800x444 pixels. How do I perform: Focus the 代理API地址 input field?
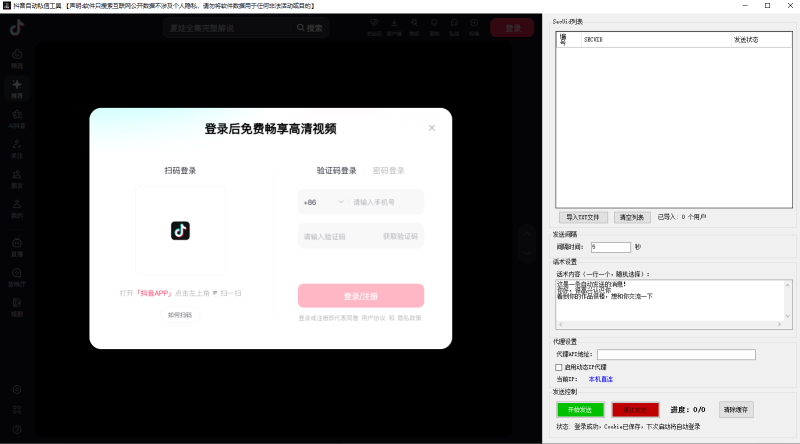tap(676, 354)
